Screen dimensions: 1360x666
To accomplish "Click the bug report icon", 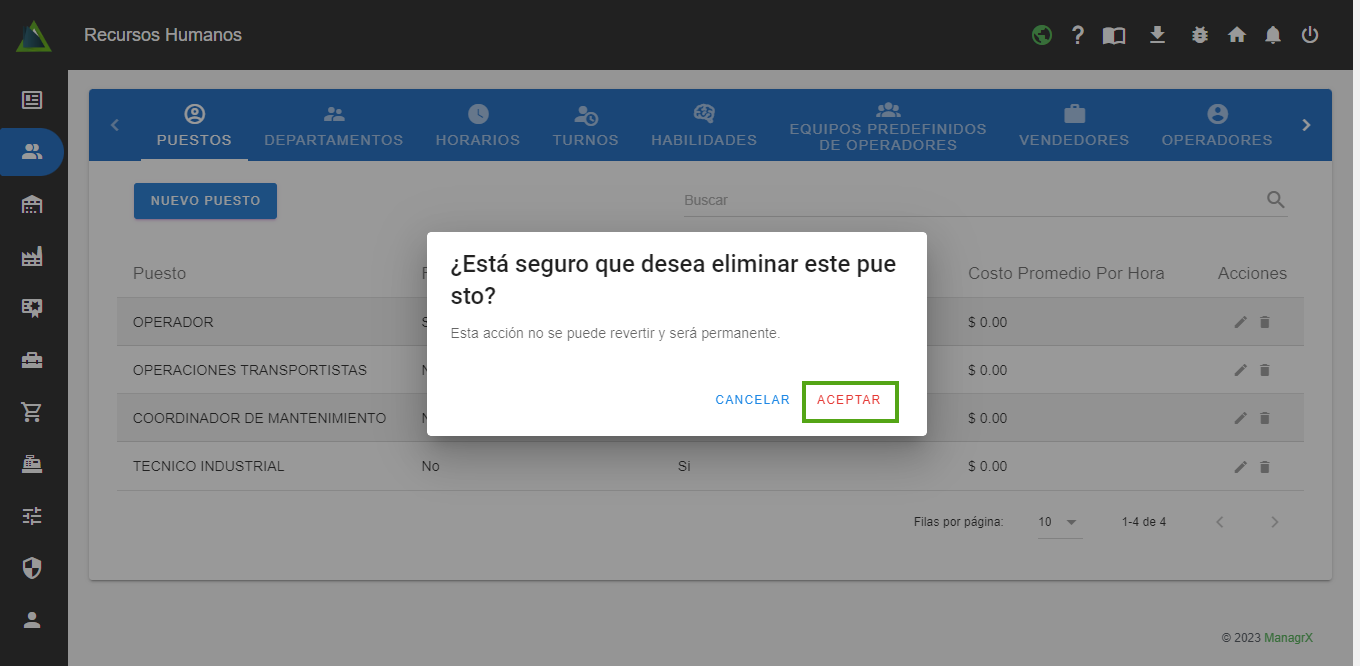I will click(x=1200, y=35).
